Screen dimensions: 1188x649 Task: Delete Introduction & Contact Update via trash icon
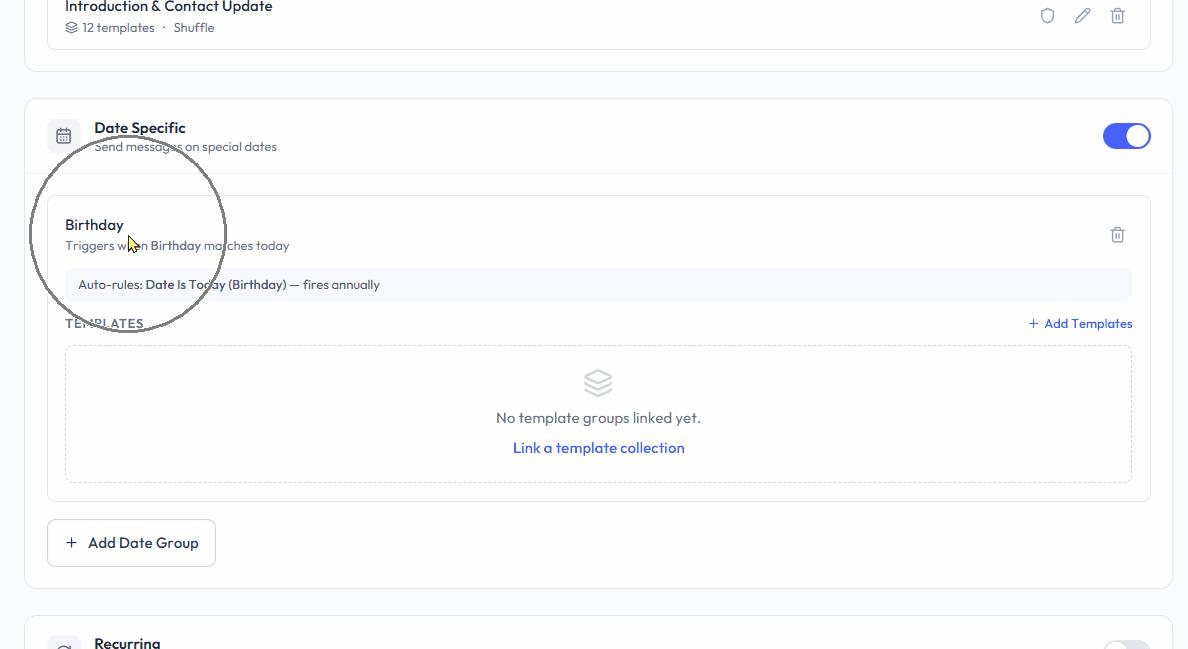1117,16
